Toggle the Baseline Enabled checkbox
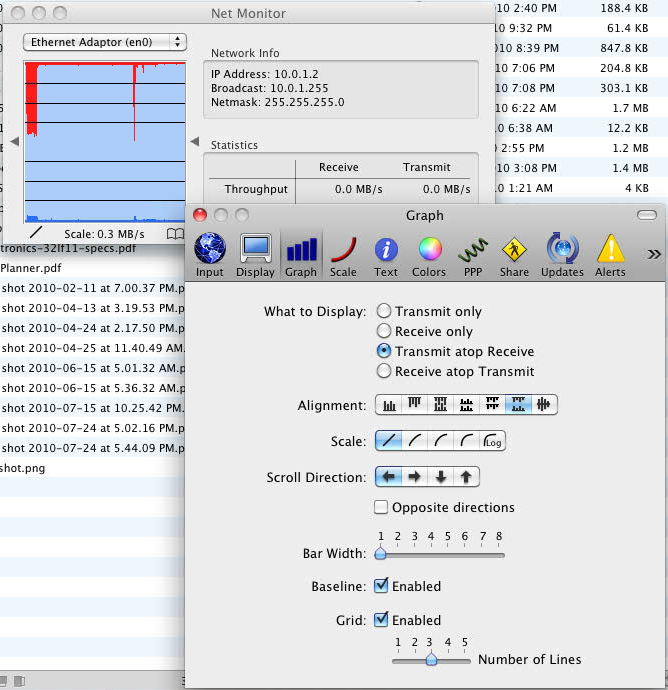The width and height of the screenshot is (668, 690). (x=382, y=587)
